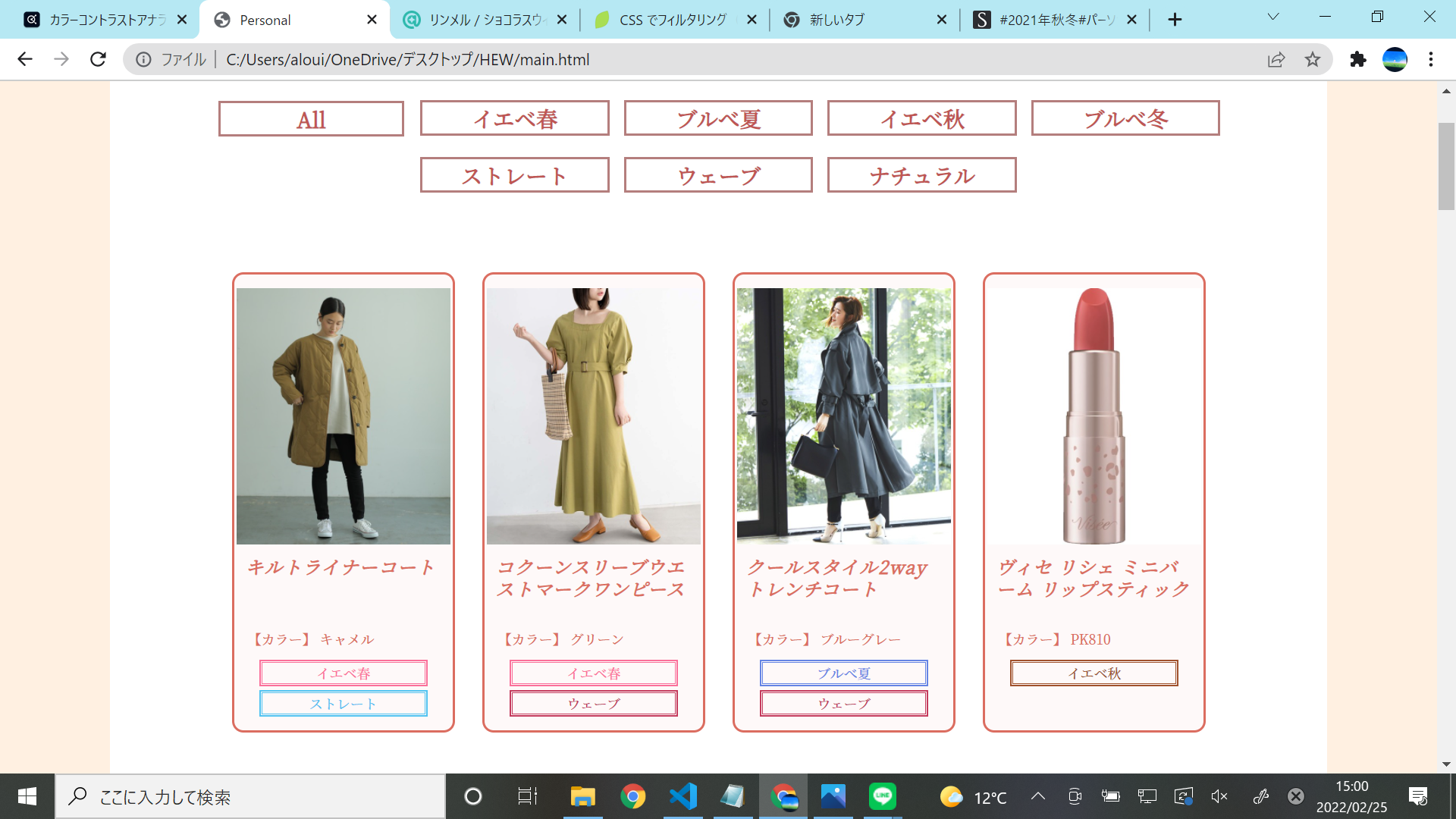Expand the tab search dropdown arrow
The width and height of the screenshot is (1456, 819).
click(x=1273, y=17)
